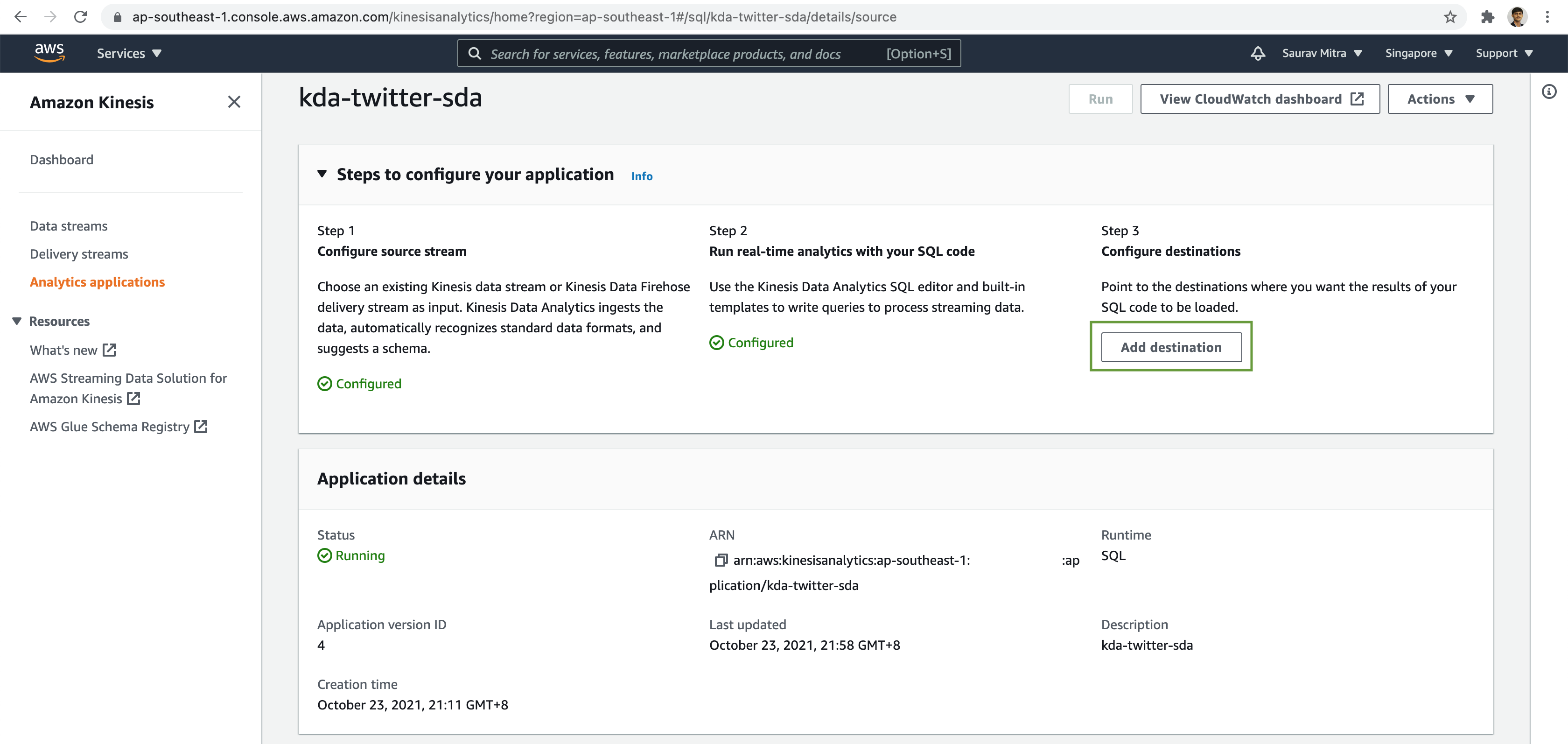1568x744 pixels.
Task: Copy the ARN using the copy icon
Action: (x=721, y=560)
